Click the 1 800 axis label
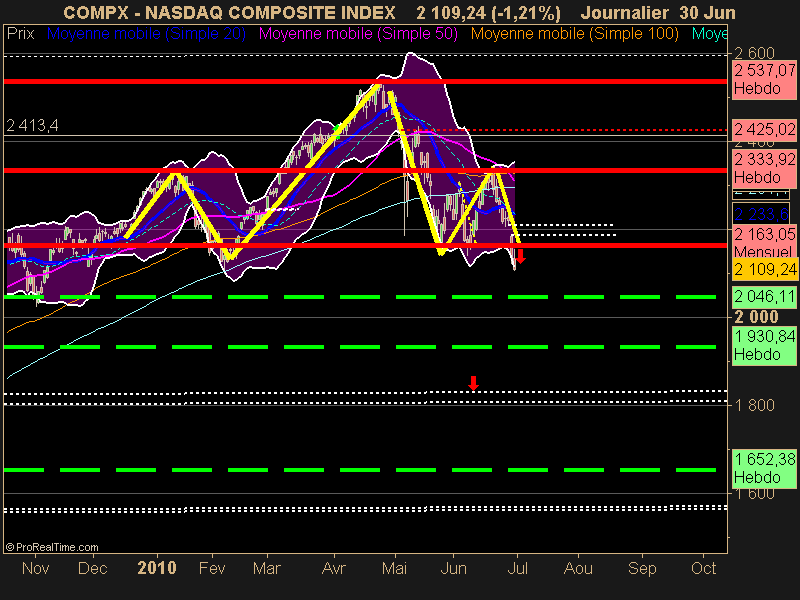 pos(755,405)
